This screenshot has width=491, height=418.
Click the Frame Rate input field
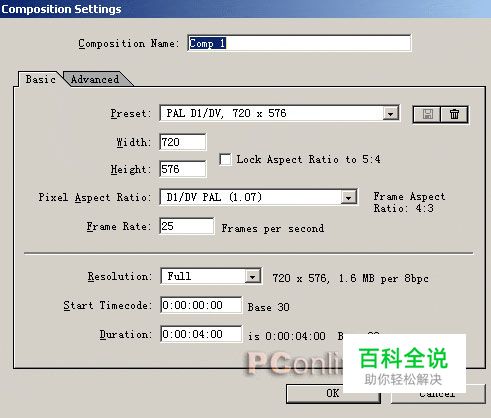[x=187, y=226]
